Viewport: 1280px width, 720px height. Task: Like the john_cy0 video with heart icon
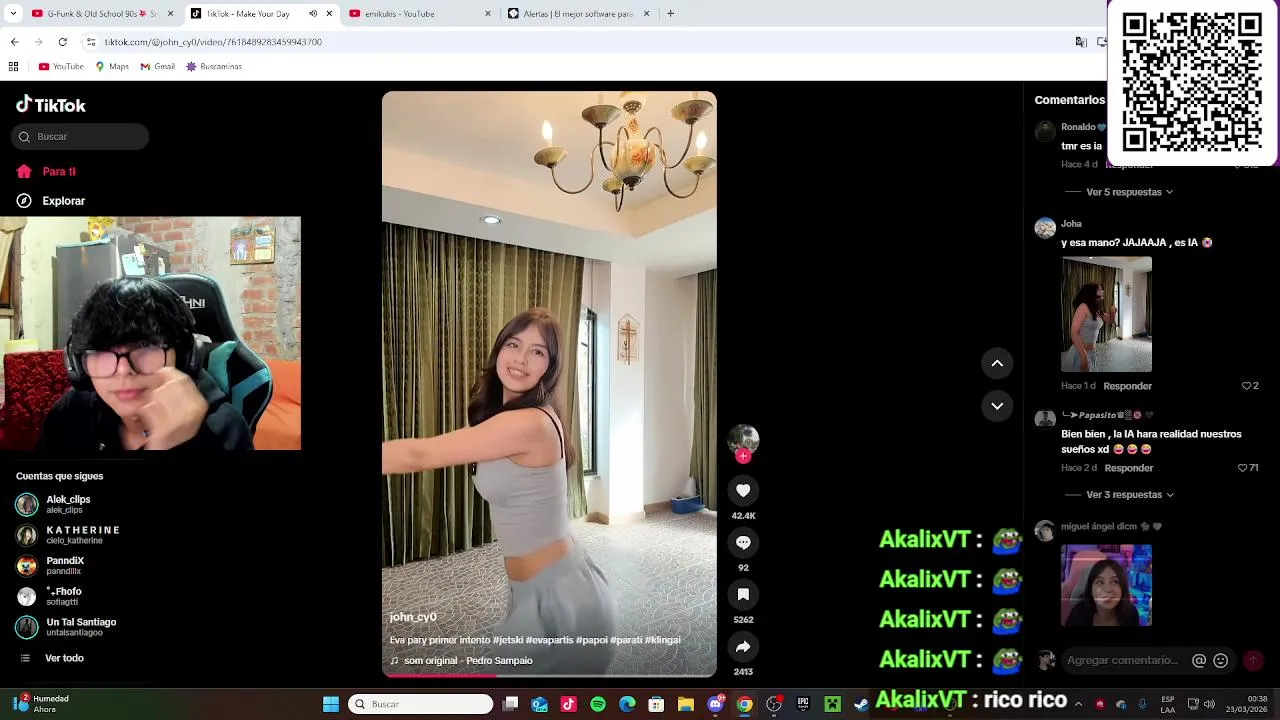click(x=743, y=490)
